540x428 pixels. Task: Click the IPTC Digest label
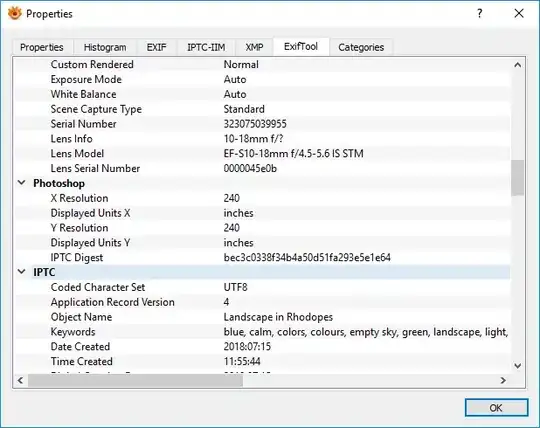tap(77, 258)
